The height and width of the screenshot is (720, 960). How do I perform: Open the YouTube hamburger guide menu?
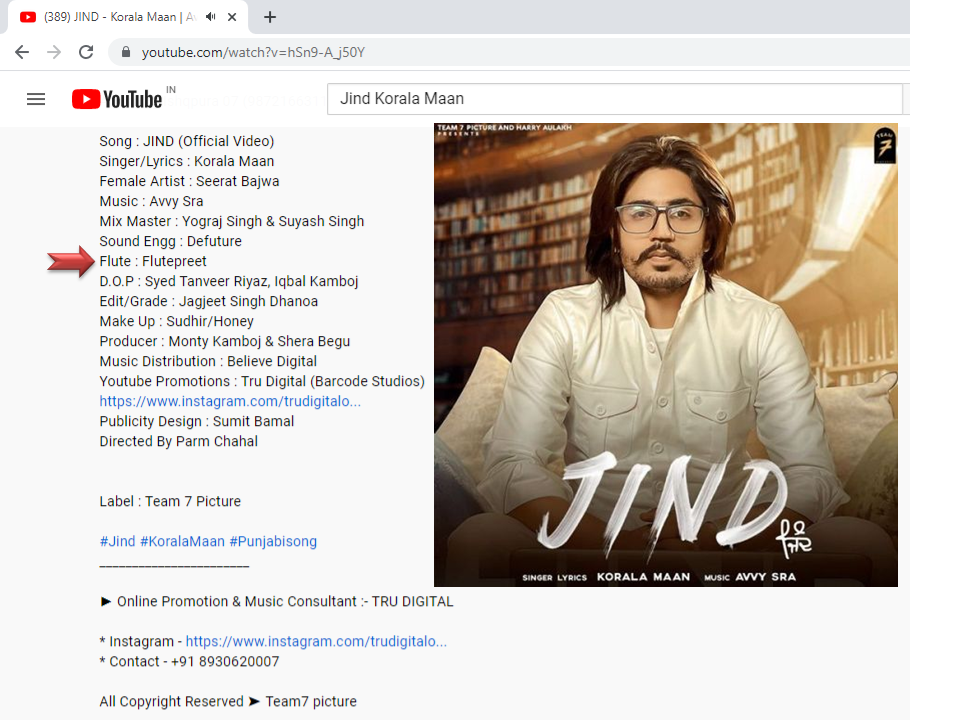coord(36,99)
